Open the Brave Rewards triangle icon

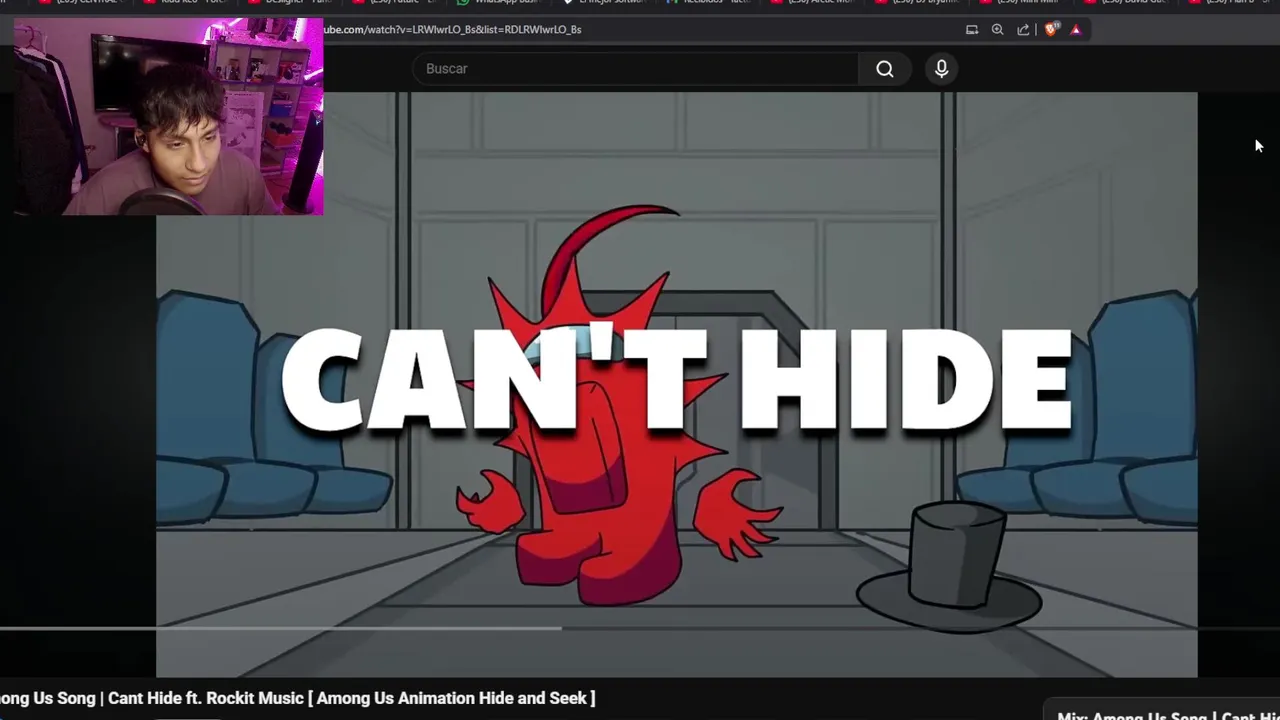(1076, 30)
